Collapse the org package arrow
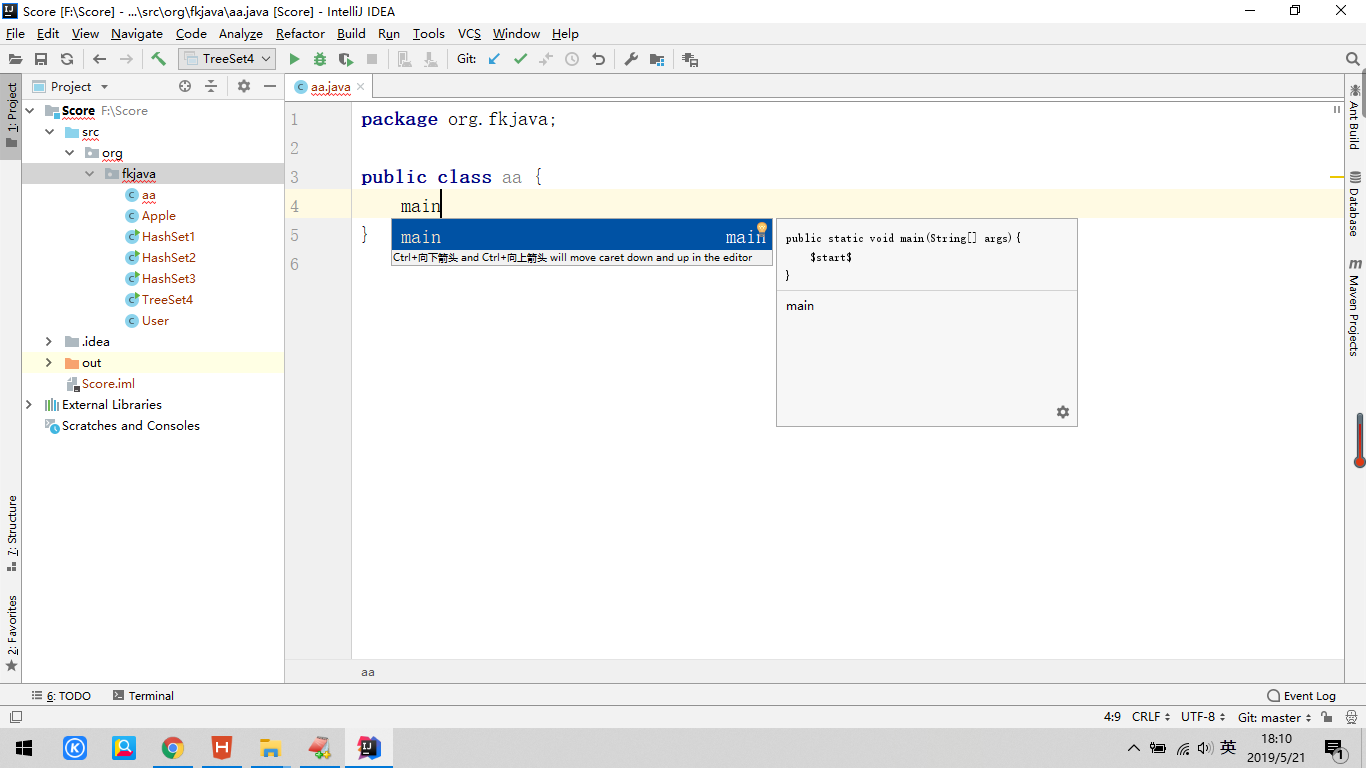1366x768 pixels. [x=69, y=153]
